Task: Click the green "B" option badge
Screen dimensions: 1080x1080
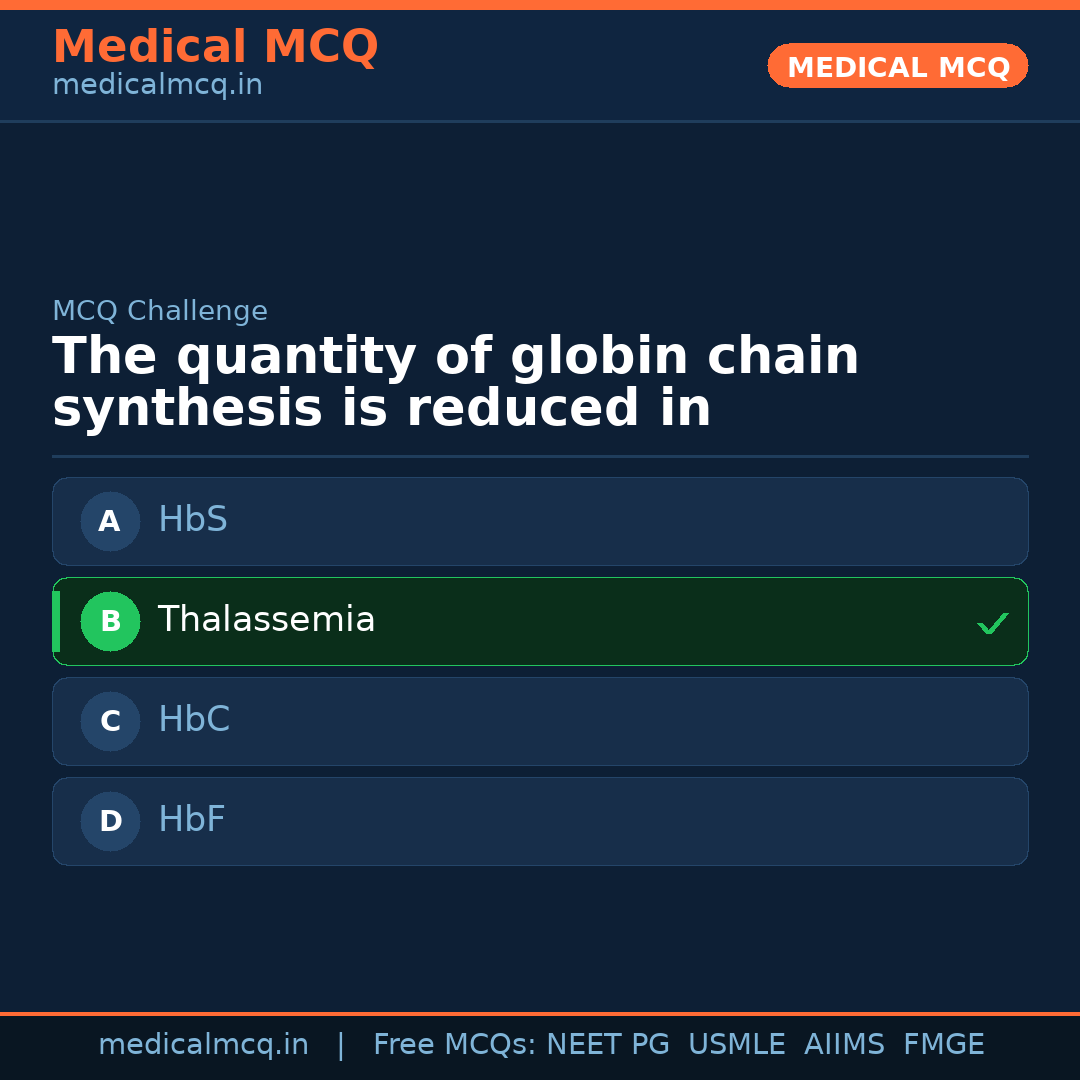Action: [x=110, y=621]
